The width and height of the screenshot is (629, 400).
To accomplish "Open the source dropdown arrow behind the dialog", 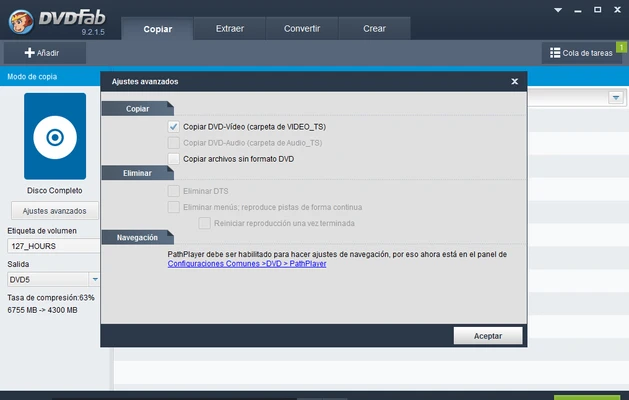I will coord(616,97).
